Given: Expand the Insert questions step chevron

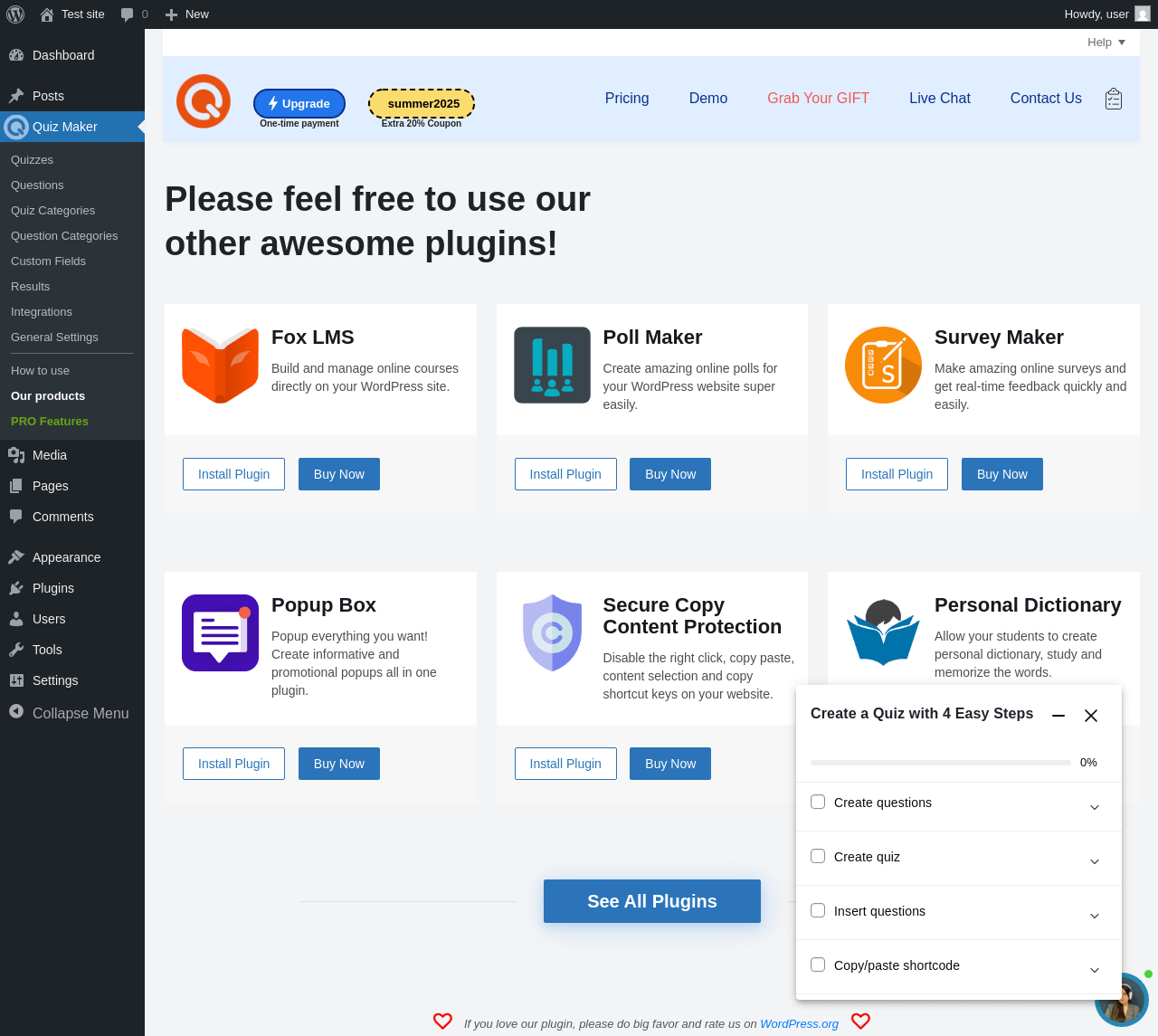Looking at the screenshot, I should [x=1095, y=916].
